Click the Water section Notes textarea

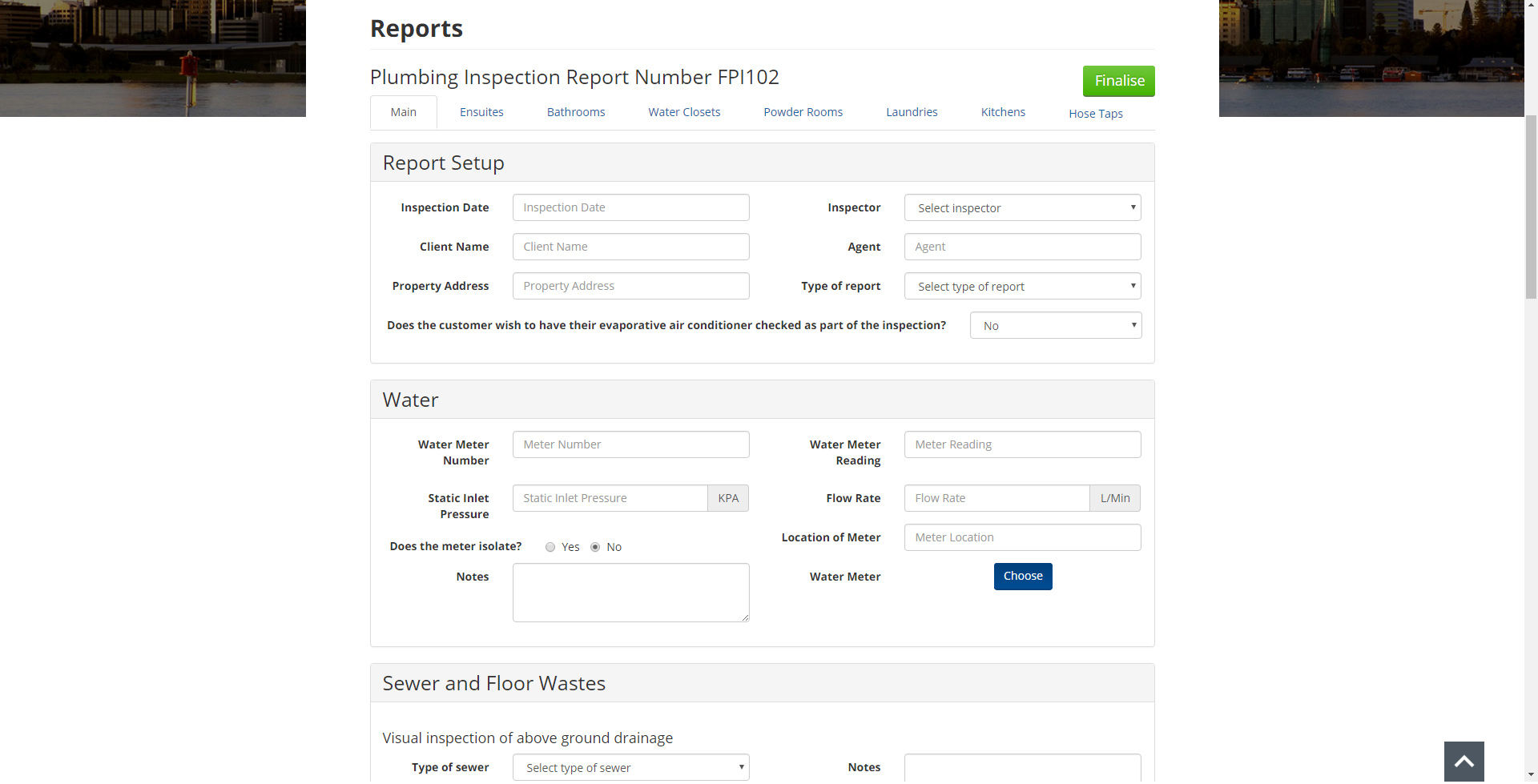point(630,593)
